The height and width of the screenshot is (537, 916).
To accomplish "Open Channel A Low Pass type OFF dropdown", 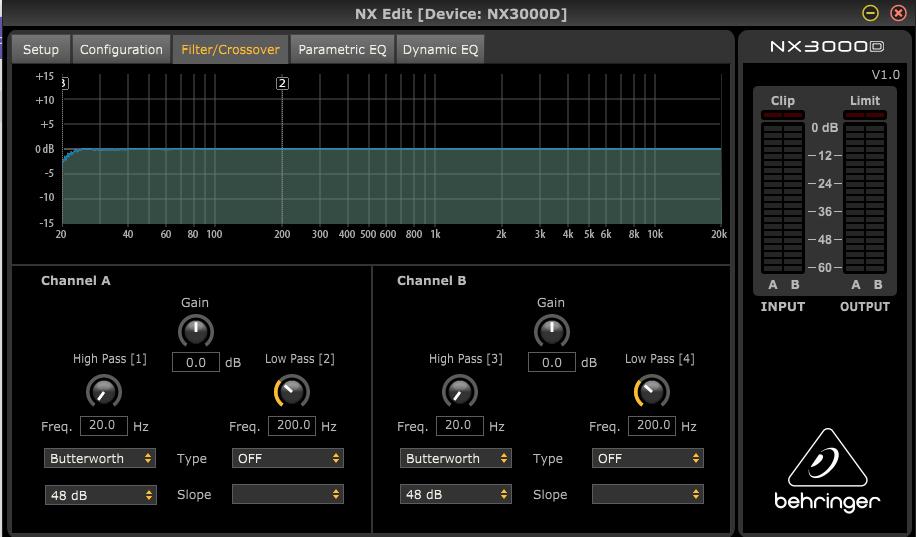I will point(288,458).
